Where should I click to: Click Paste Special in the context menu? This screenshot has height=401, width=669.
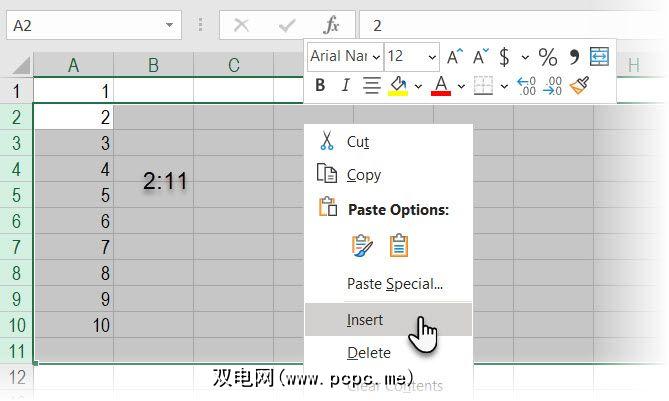click(394, 284)
